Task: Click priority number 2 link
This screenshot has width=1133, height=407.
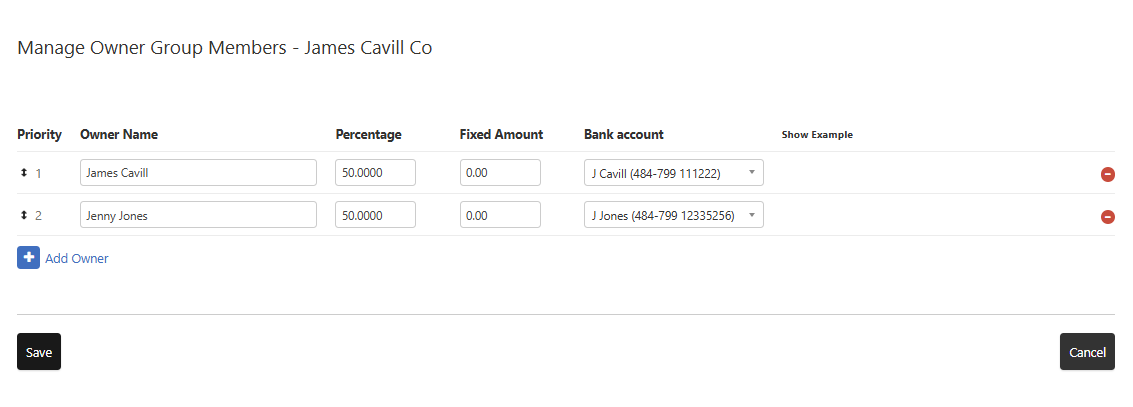Action: (x=39, y=215)
